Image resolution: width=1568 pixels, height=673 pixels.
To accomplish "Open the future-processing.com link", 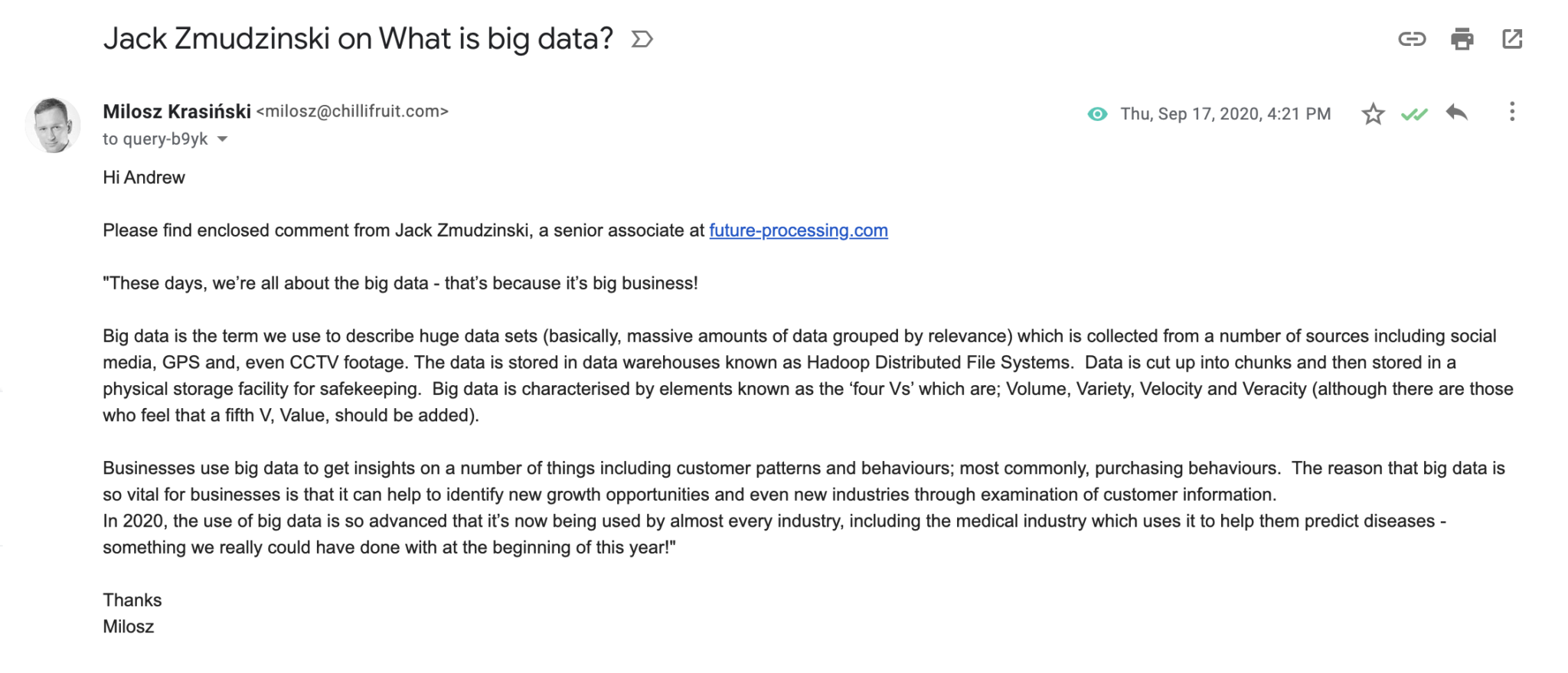I will click(799, 230).
